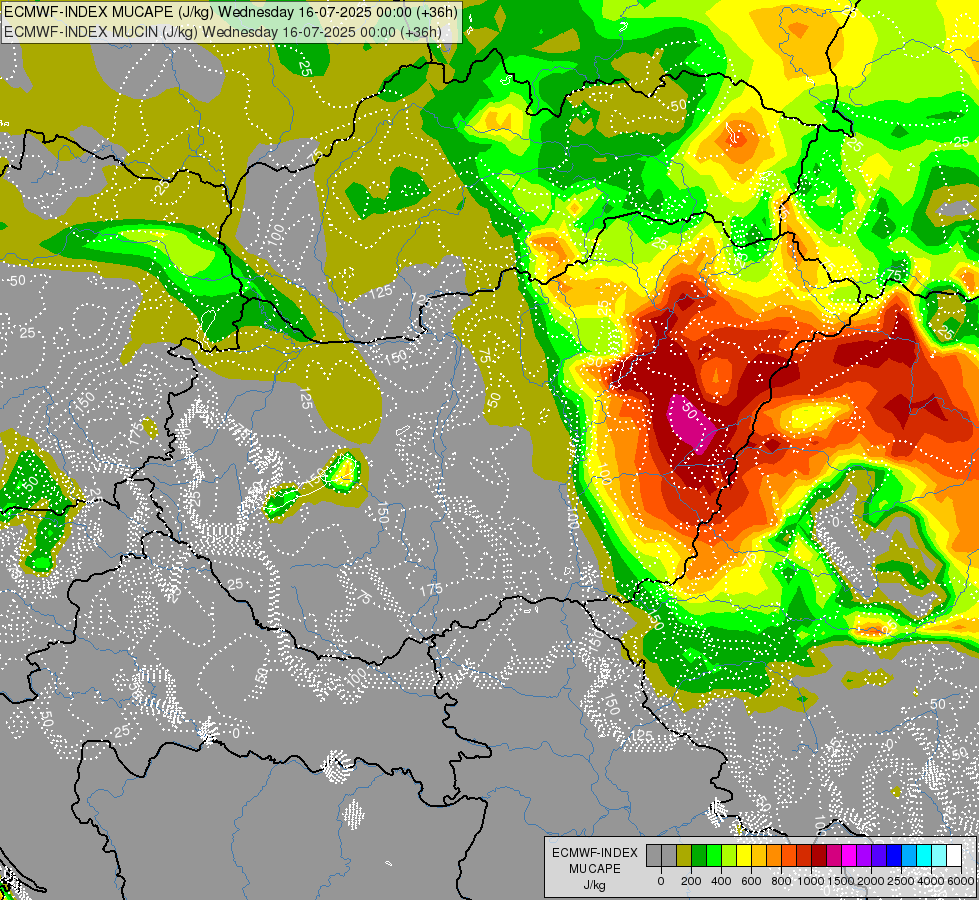This screenshot has width=979, height=900.
Task: Pick the azure swatch after the 2500 tick
Action: coord(909,856)
